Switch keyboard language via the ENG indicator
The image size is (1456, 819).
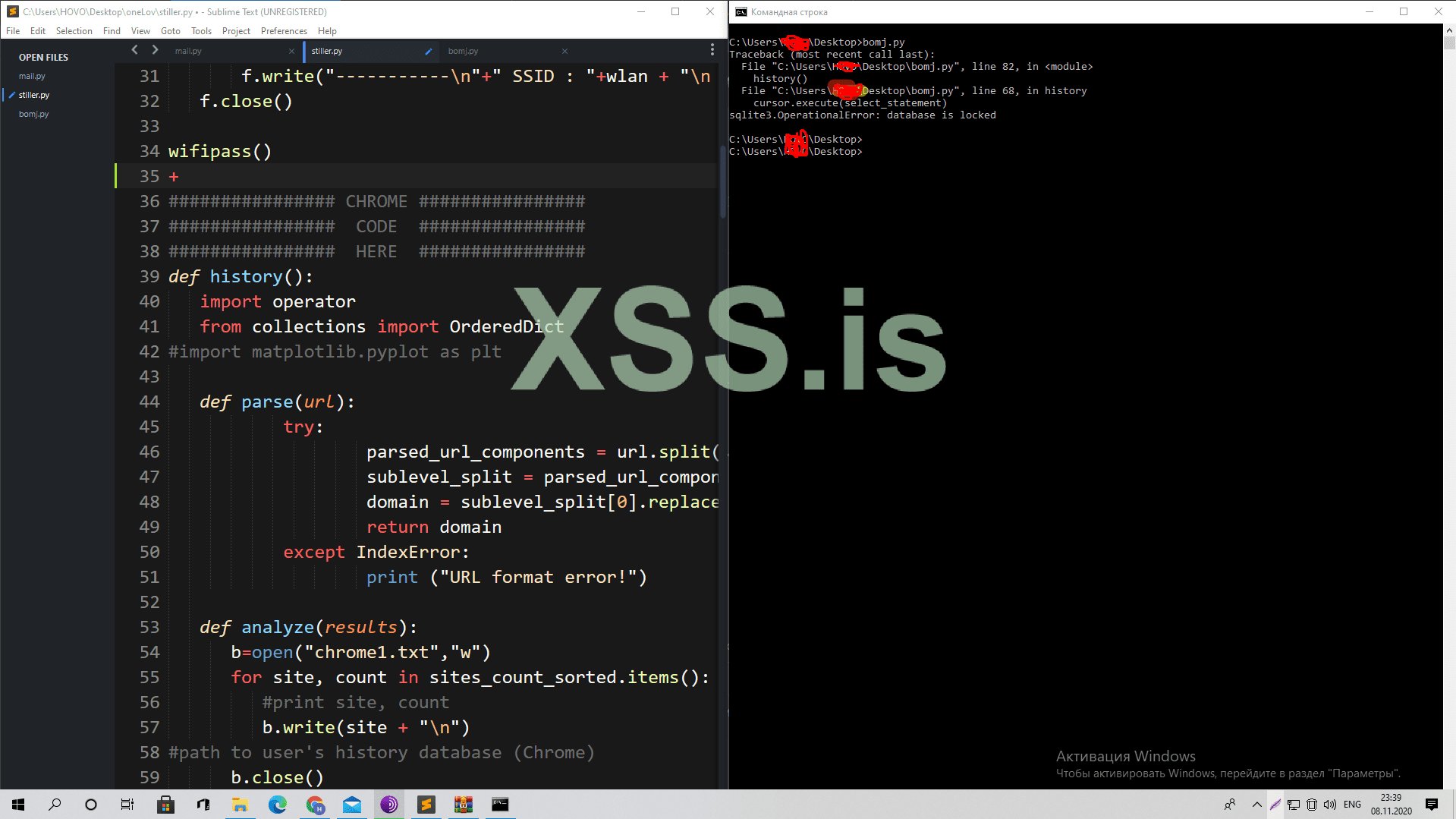(x=1352, y=805)
